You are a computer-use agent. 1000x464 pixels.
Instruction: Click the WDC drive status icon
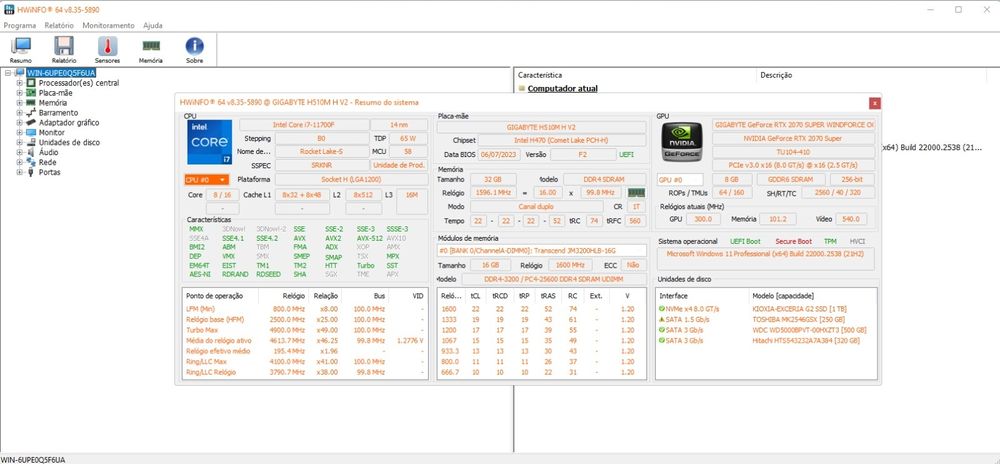coord(662,330)
